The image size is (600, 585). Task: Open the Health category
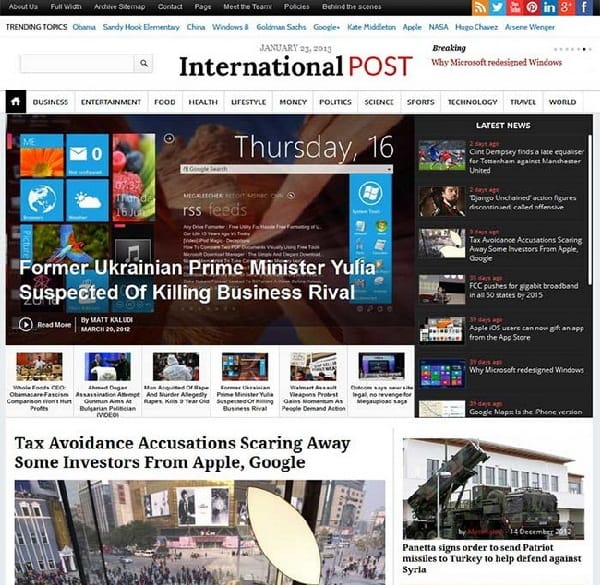point(203,102)
